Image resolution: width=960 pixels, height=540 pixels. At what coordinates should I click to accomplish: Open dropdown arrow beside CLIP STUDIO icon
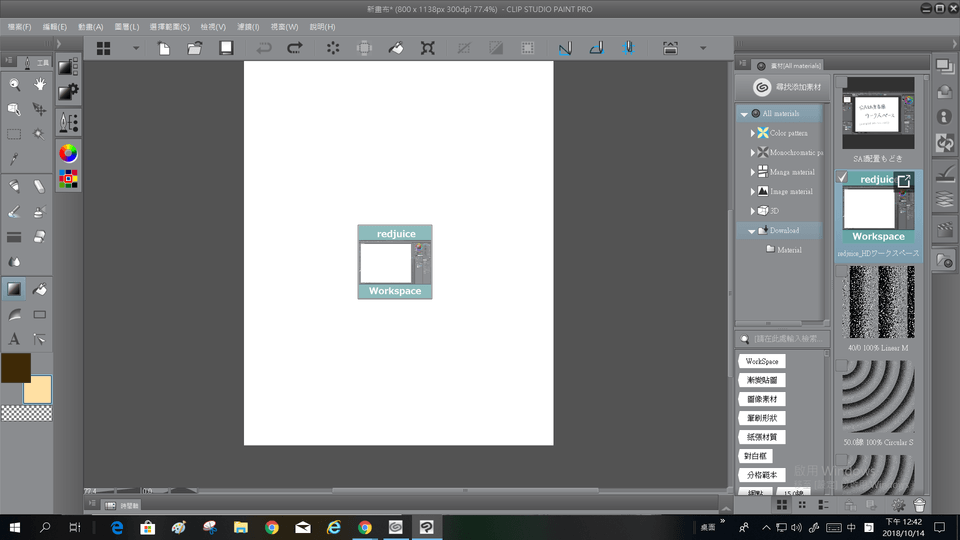point(136,48)
